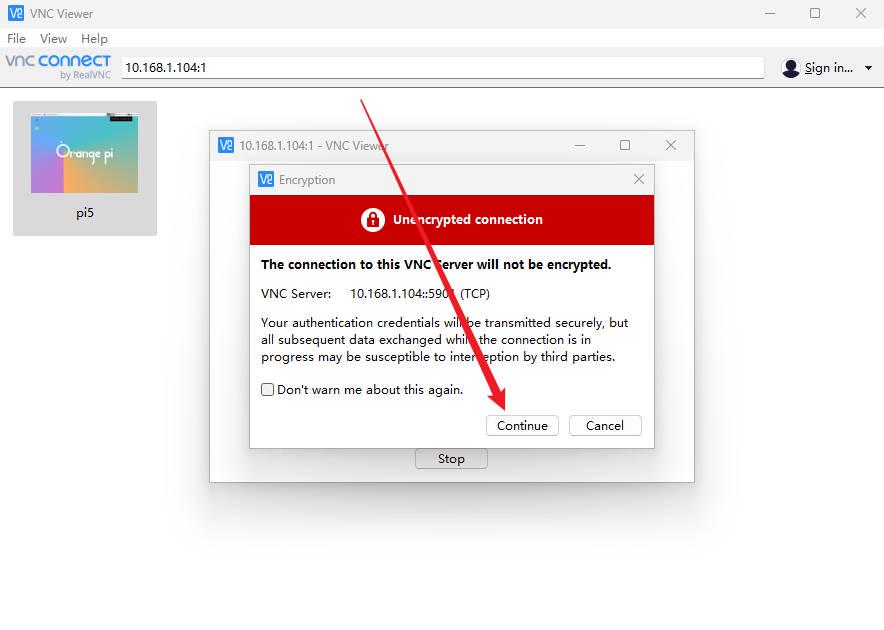884x630 pixels.
Task: Open the File menu
Action: [x=16, y=38]
